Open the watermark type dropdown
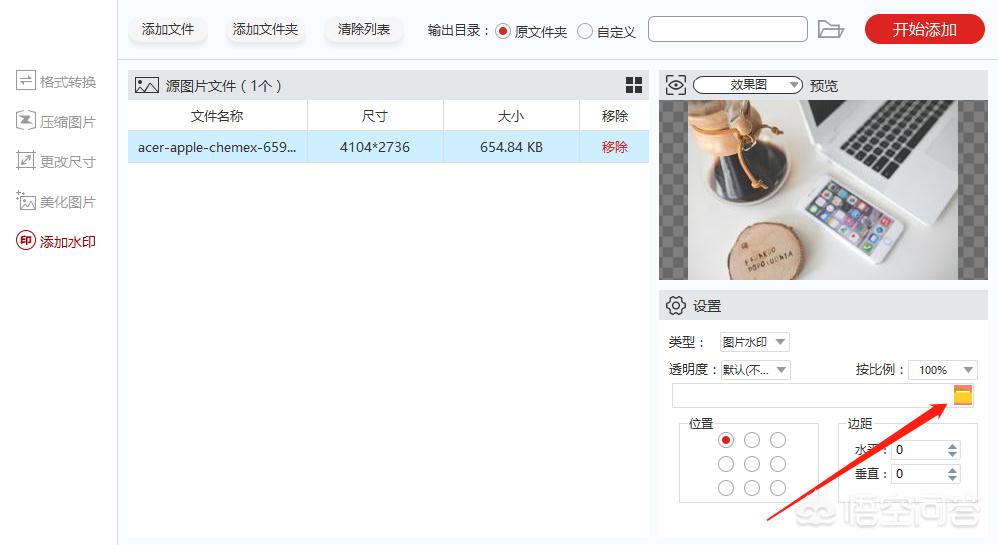This screenshot has height=545, width=998. point(754,342)
